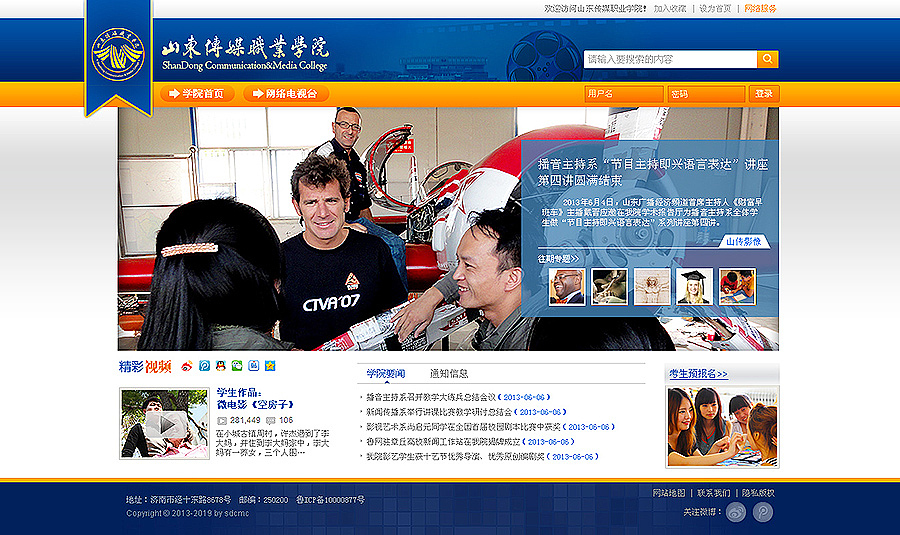Open 联系我们 footer link
The image size is (900, 535).
point(713,493)
